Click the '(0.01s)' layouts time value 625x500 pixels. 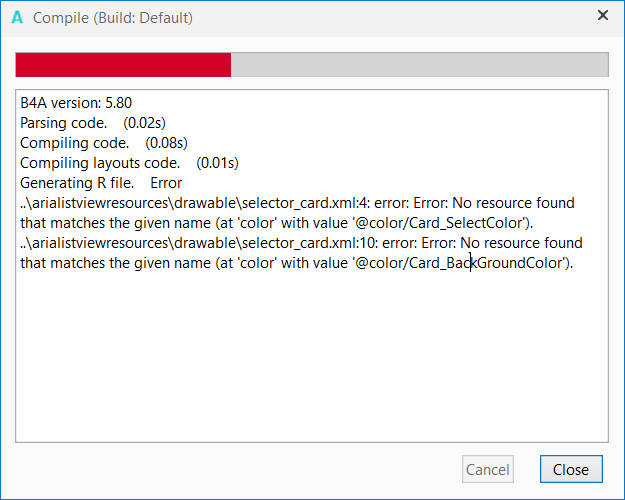217,162
